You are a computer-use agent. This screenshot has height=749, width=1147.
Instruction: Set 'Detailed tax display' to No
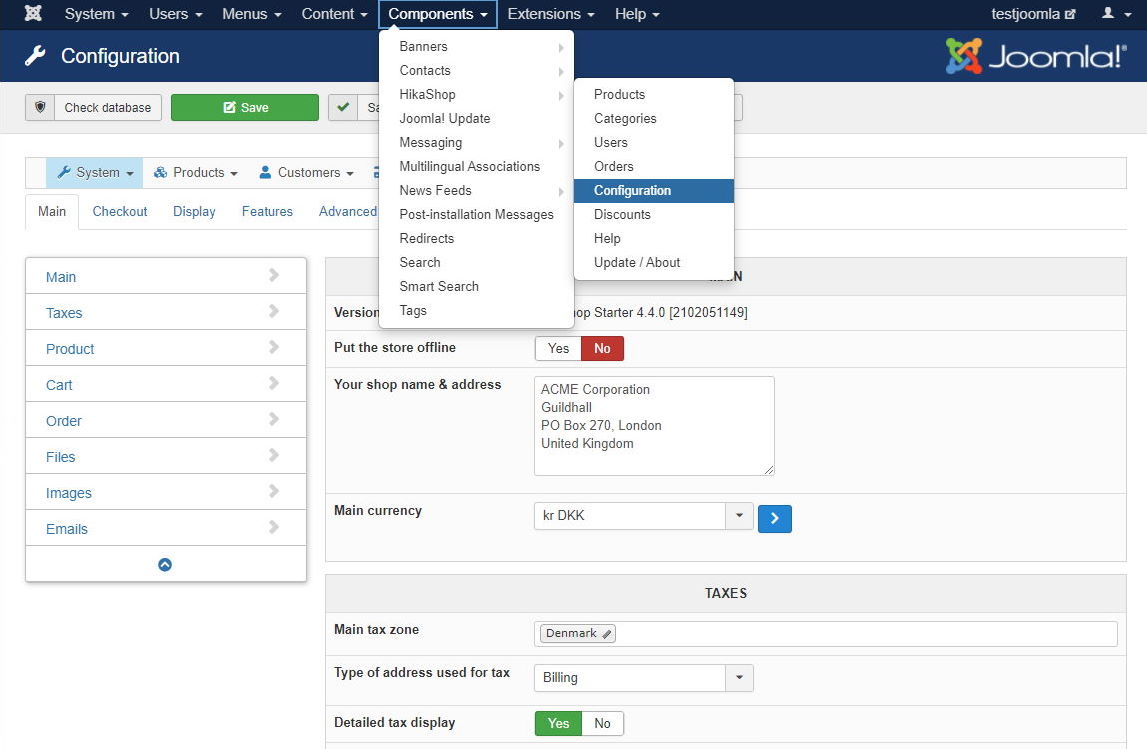[x=602, y=723]
